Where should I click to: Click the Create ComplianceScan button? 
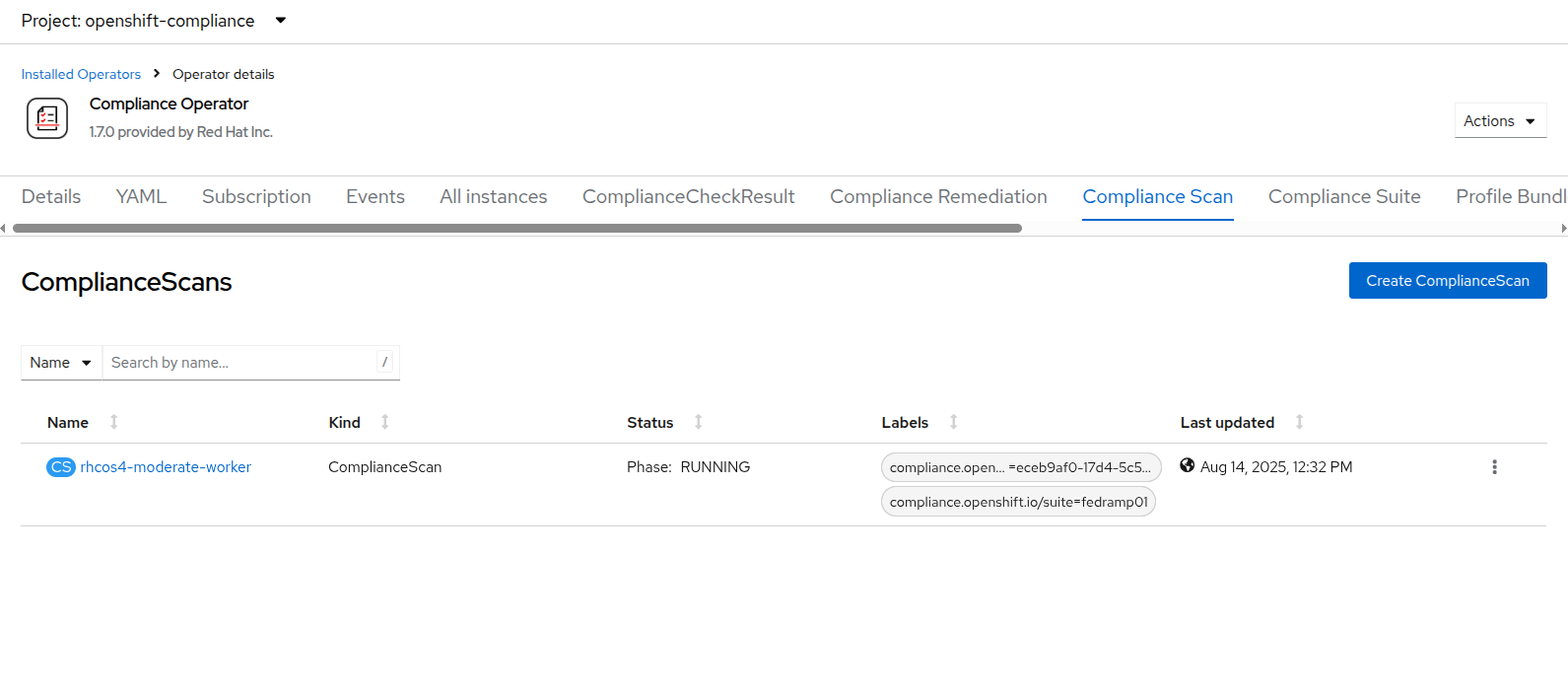[x=1448, y=281]
